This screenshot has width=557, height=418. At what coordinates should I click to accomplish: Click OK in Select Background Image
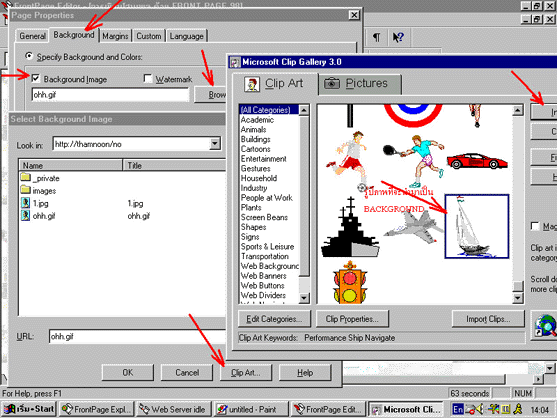(128, 373)
